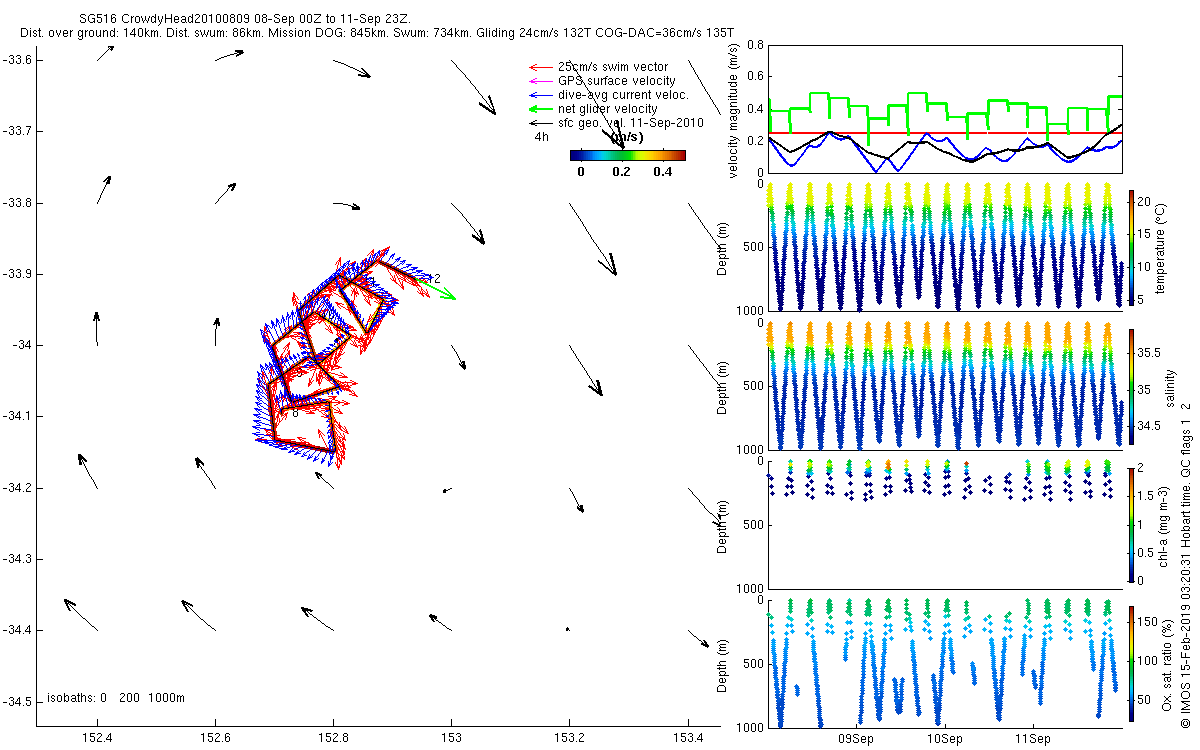Viewport: 1200px width, 750px height.
Task: Click the 'SG516 CrowdyHead20100809' title line
Action: point(244,19)
